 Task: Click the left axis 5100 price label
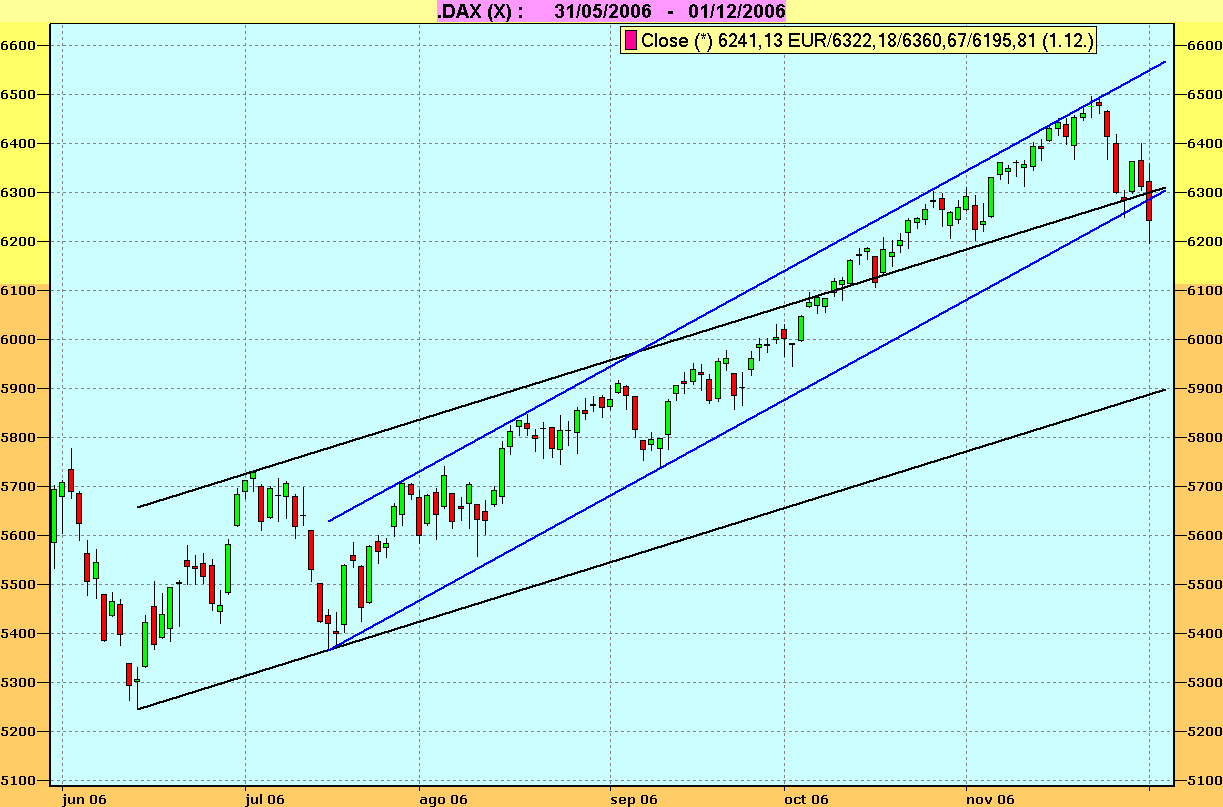pos(19,781)
